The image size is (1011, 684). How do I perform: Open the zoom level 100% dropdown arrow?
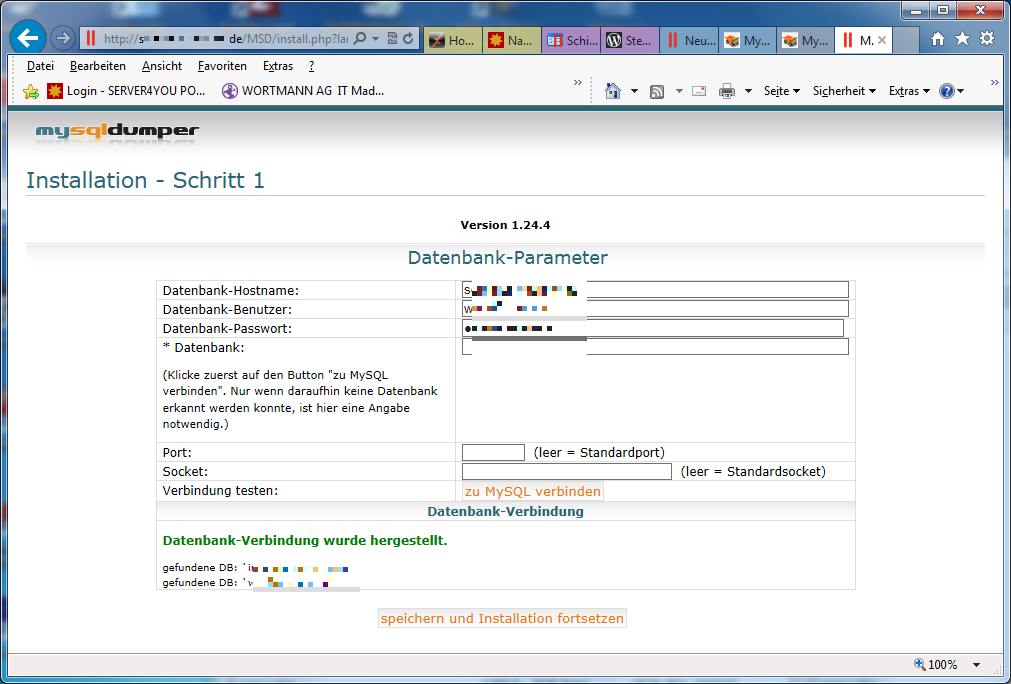[976, 665]
